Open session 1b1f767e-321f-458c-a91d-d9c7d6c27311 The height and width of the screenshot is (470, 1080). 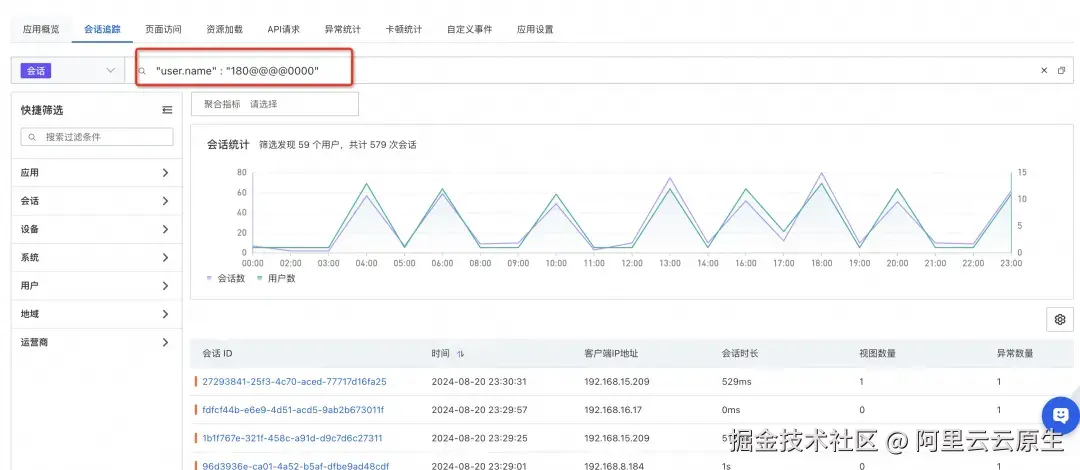click(292, 438)
